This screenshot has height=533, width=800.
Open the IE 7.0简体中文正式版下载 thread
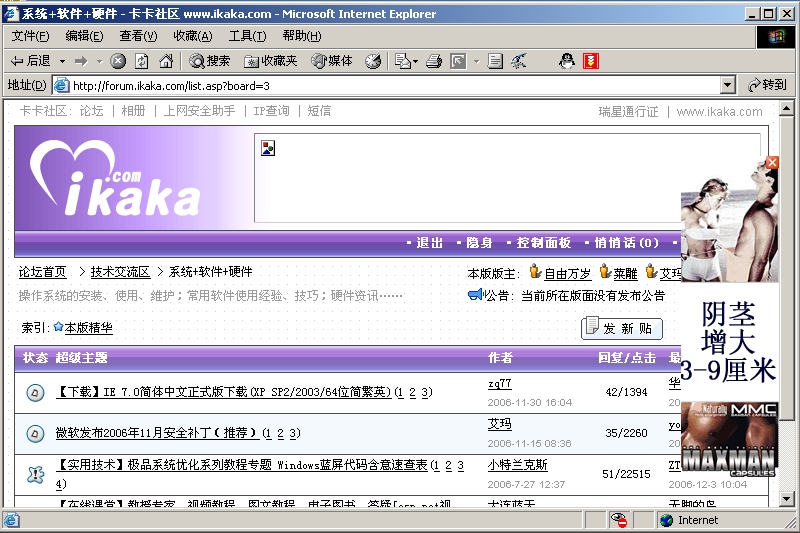tap(223, 392)
